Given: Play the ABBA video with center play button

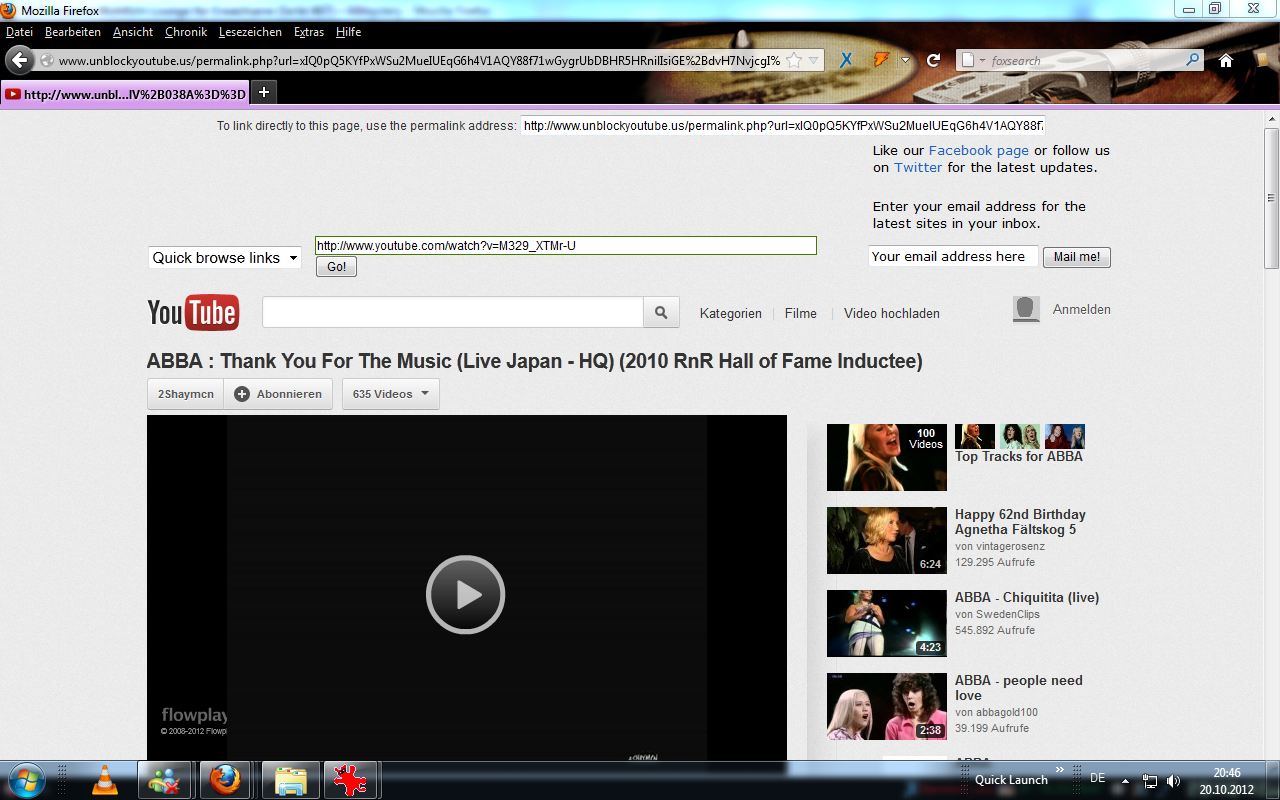Looking at the screenshot, I should (x=465, y=594).
